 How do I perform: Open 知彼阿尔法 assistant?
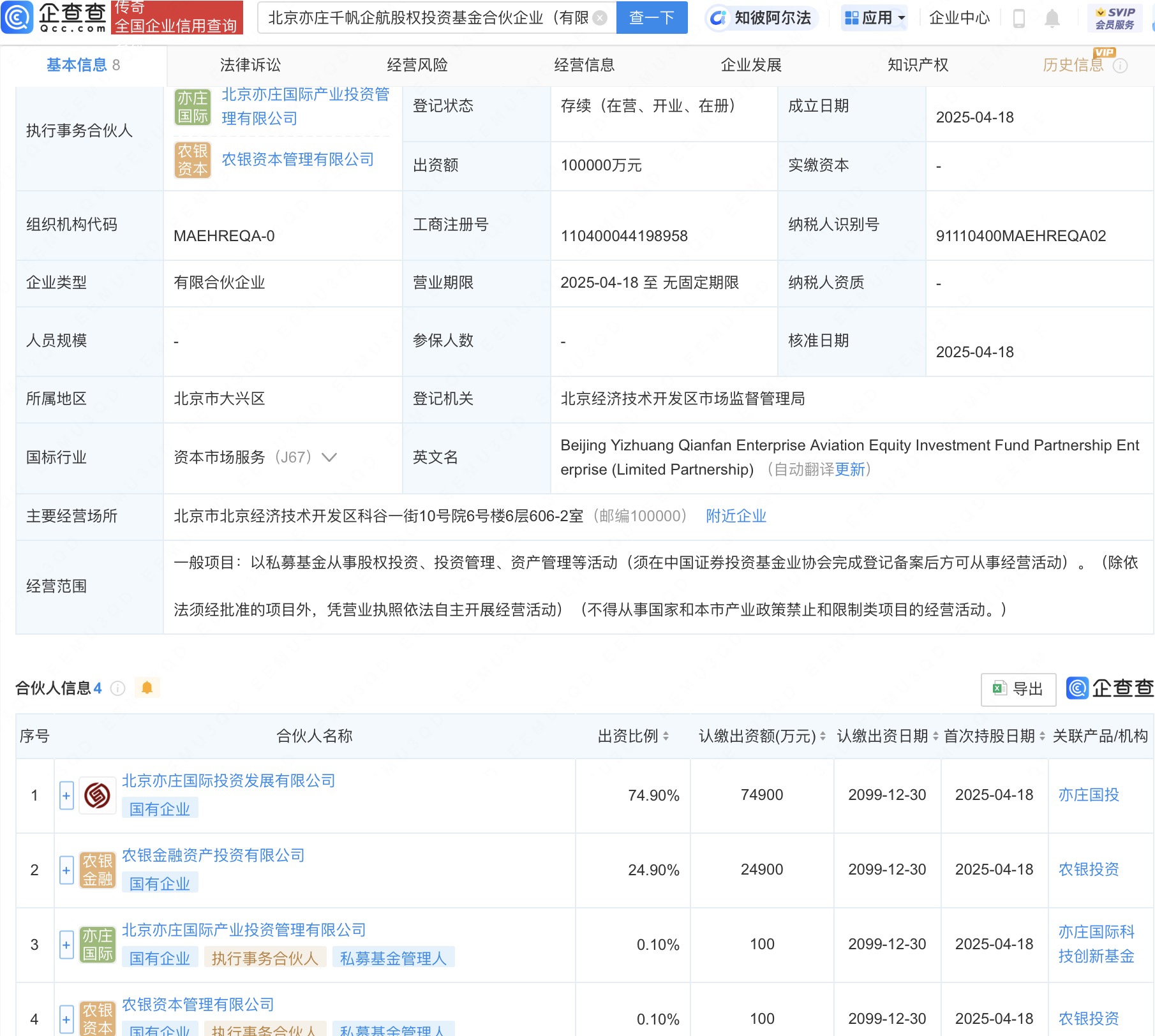(761, 18)
